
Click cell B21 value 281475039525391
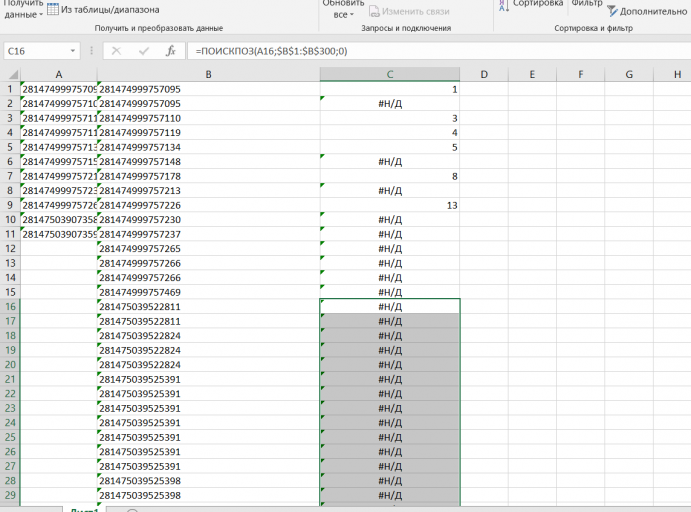208,379
